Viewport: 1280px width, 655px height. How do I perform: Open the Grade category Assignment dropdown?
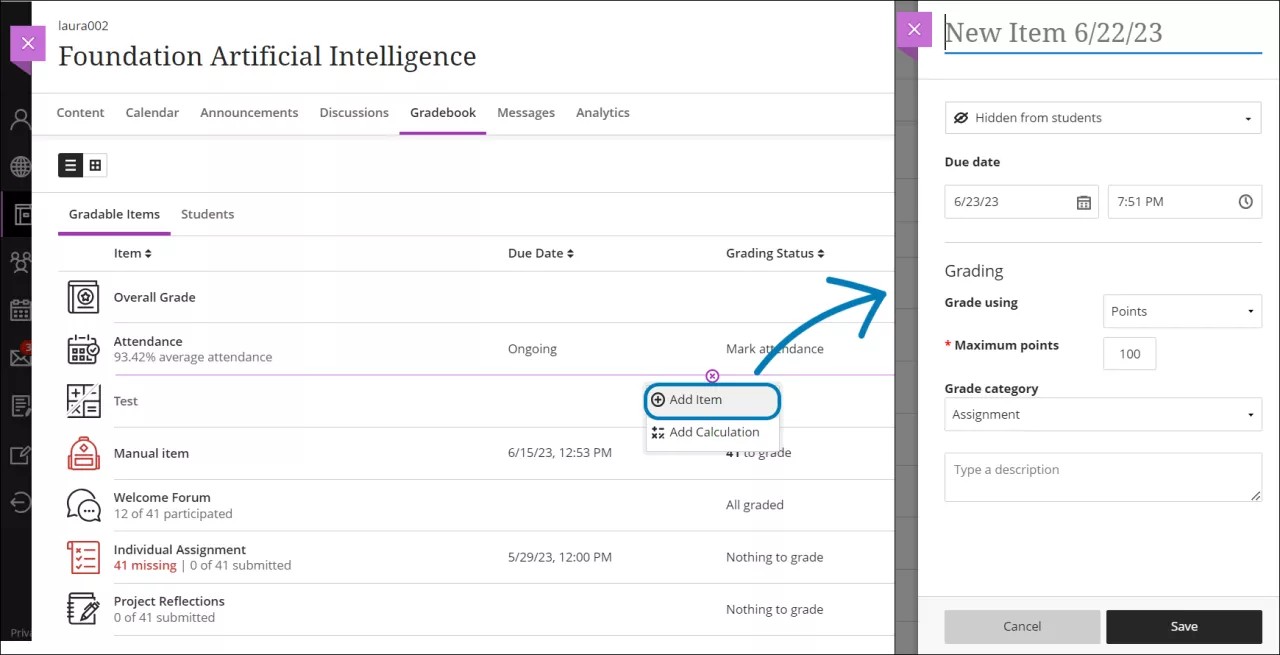tap(1102, 414)
